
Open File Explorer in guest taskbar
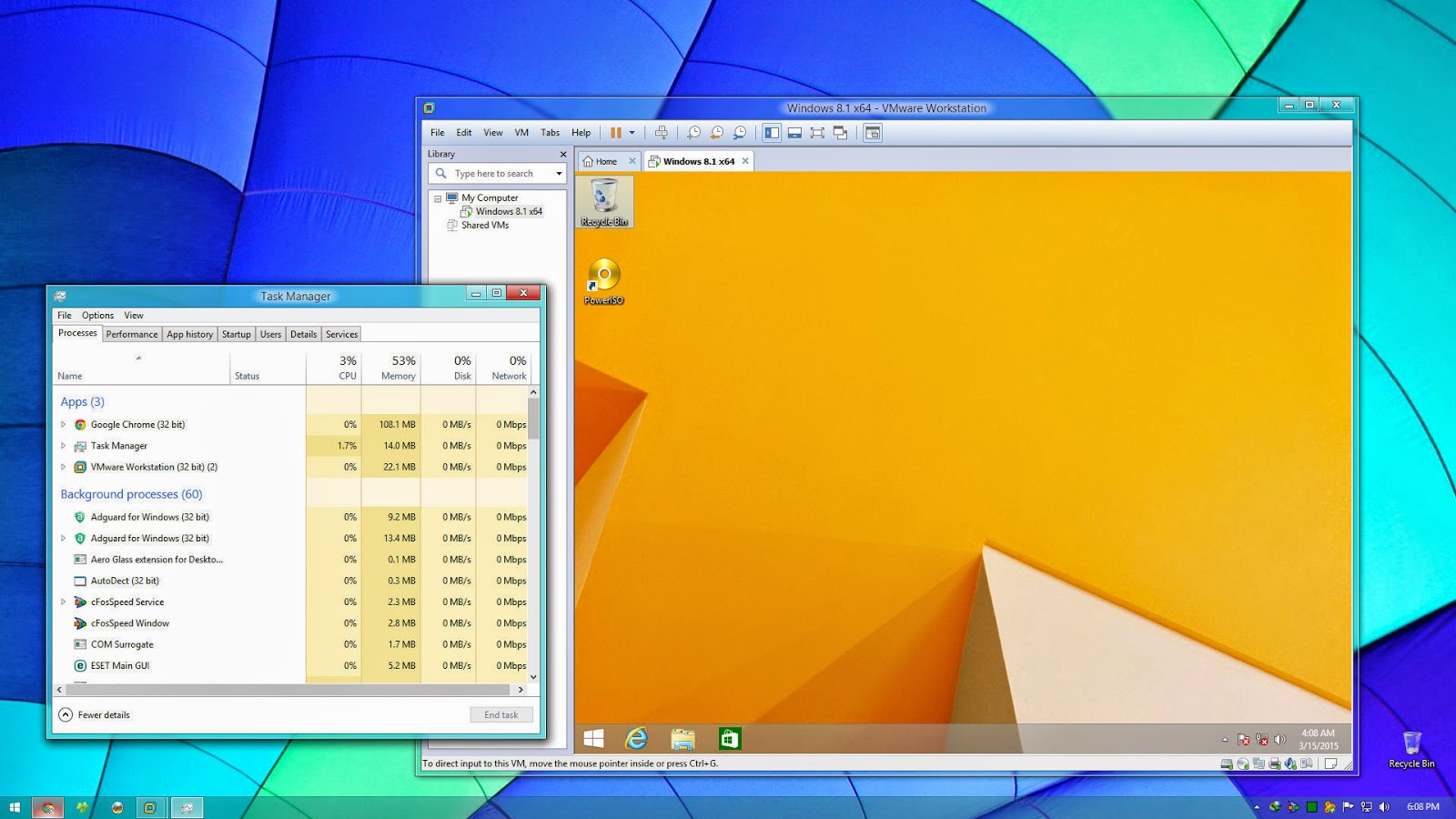(682, 739)
